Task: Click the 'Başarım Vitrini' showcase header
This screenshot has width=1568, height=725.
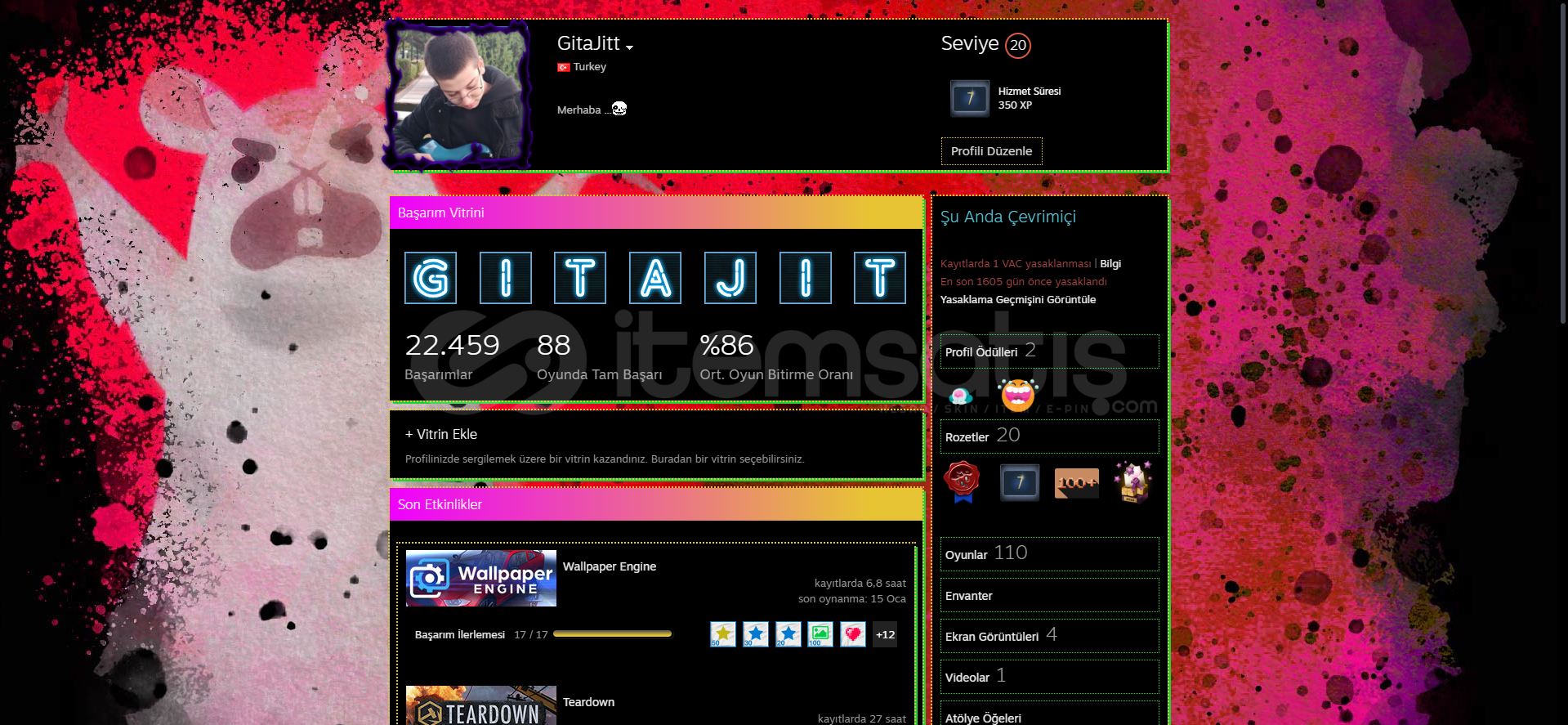Action: tap(656, 213)
